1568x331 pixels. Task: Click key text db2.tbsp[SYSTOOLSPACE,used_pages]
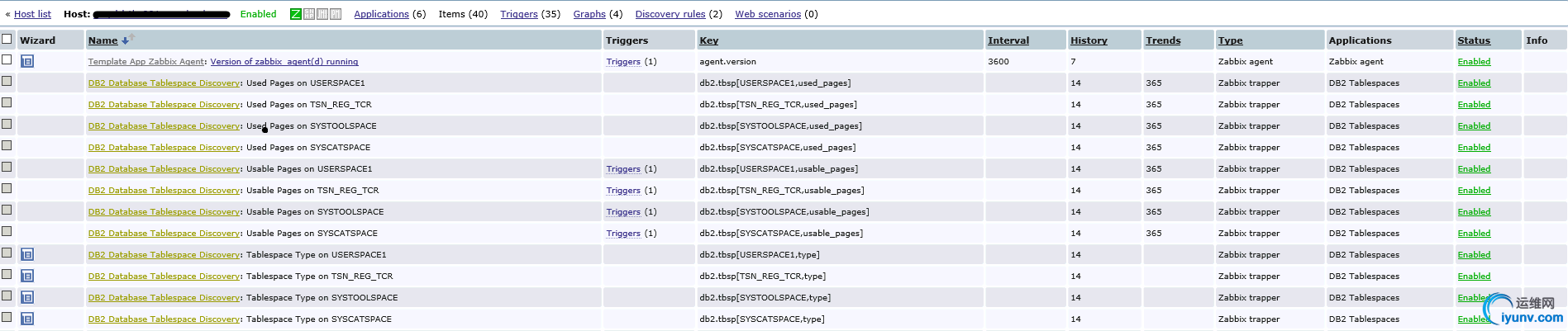click(780, 126)
